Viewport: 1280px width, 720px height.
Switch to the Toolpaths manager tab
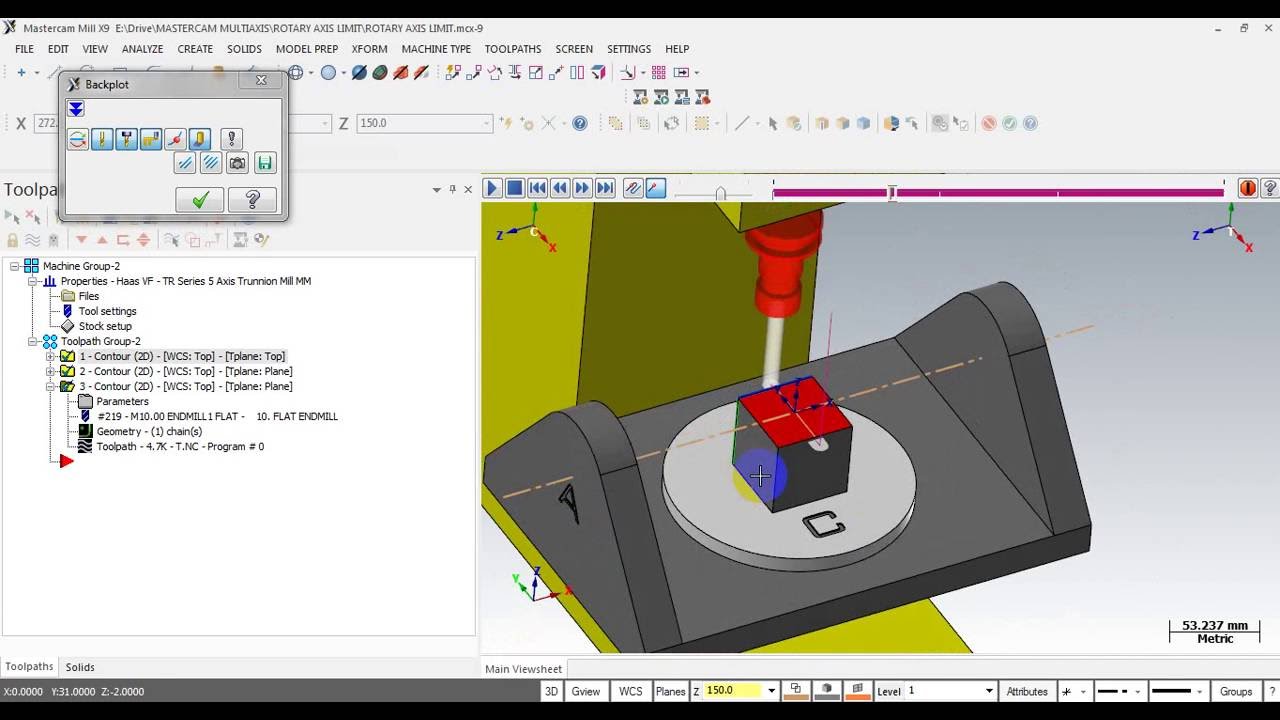point(29,667)
